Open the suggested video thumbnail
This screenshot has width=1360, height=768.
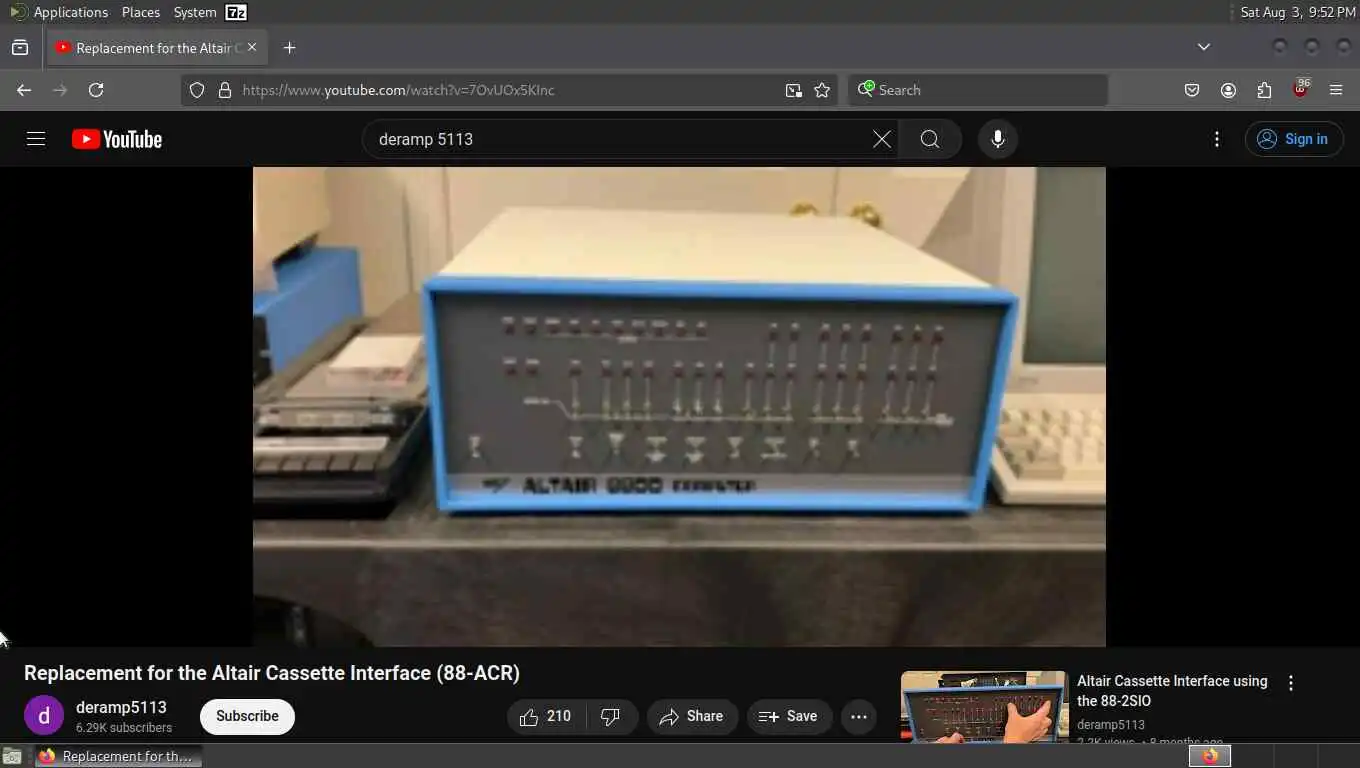click(984, 707)
